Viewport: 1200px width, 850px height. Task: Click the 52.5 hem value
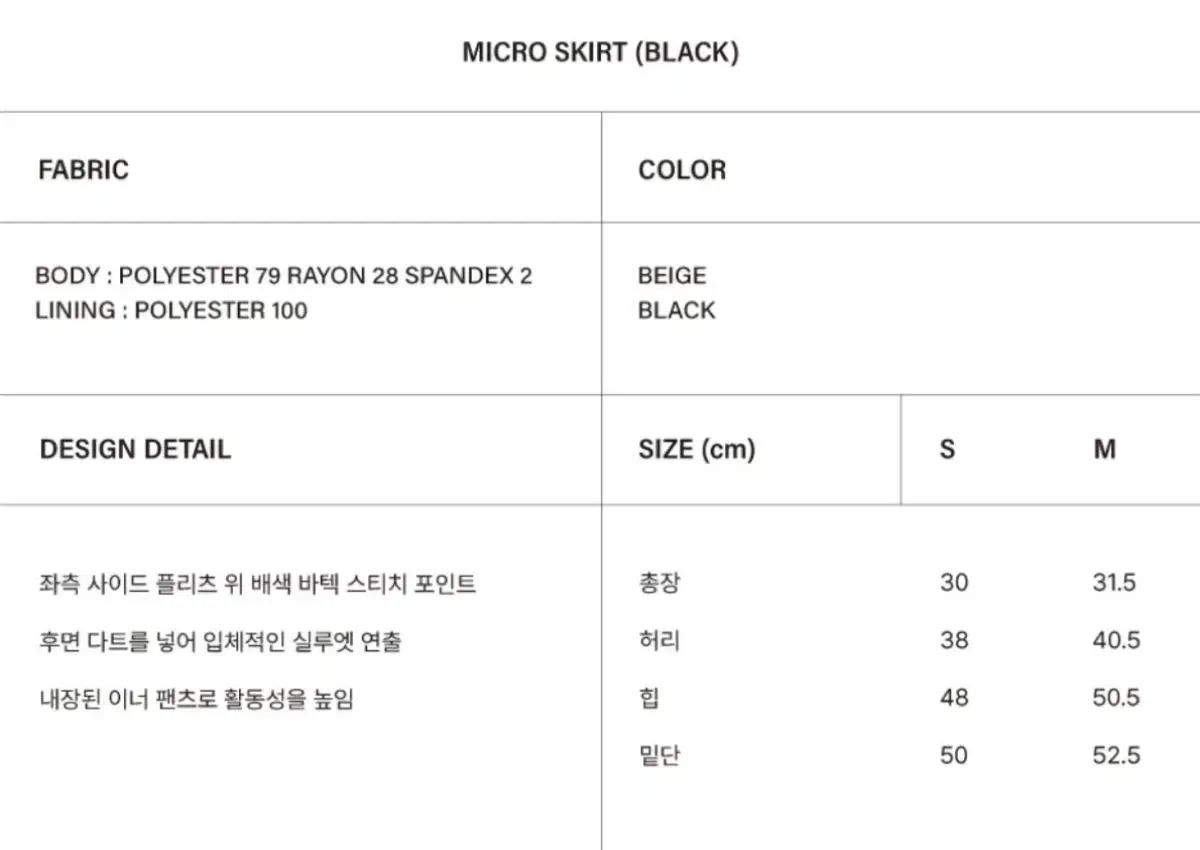[1116, 755]
